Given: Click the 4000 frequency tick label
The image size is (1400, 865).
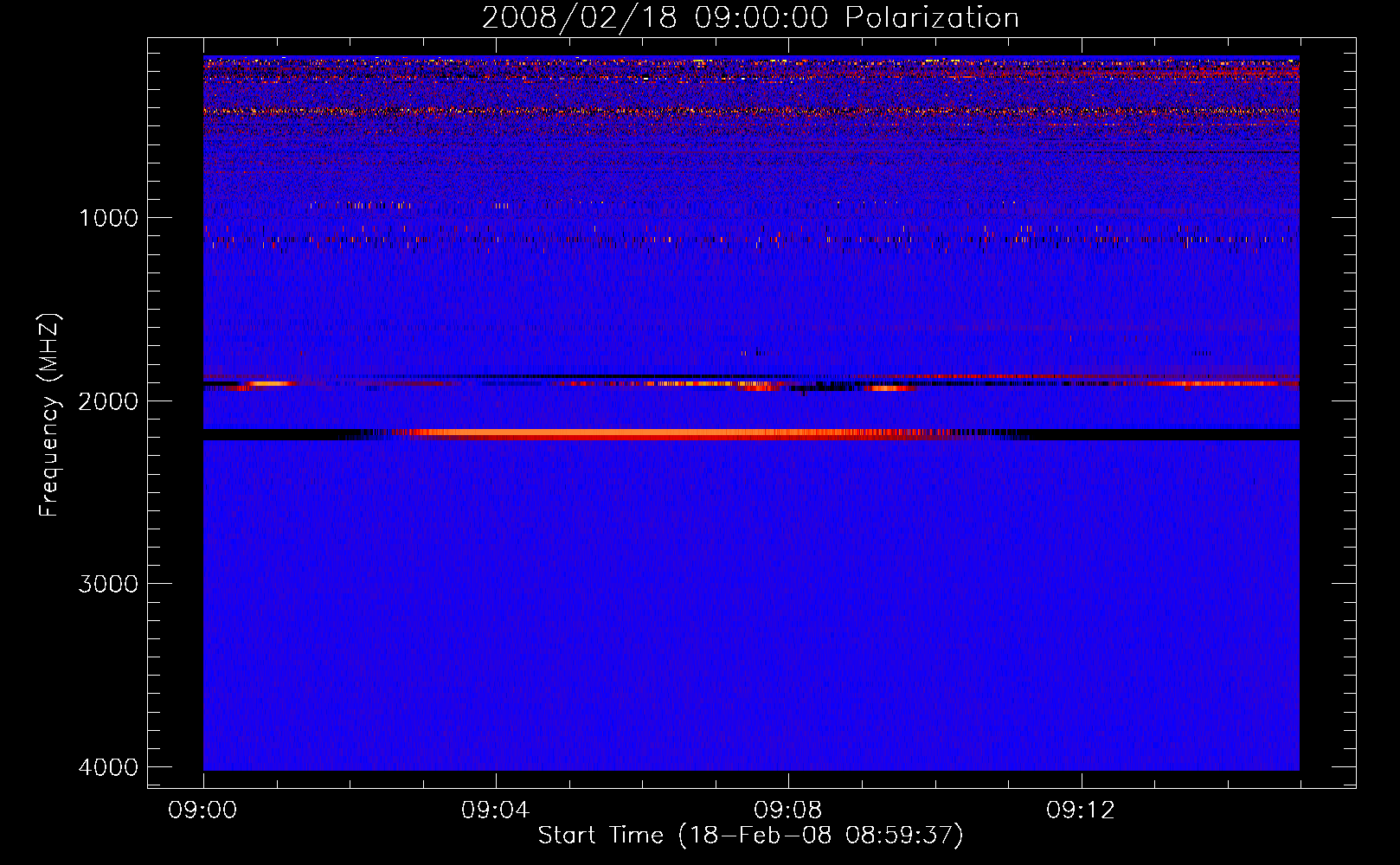Looking at the screenshot, I should 108,767.
